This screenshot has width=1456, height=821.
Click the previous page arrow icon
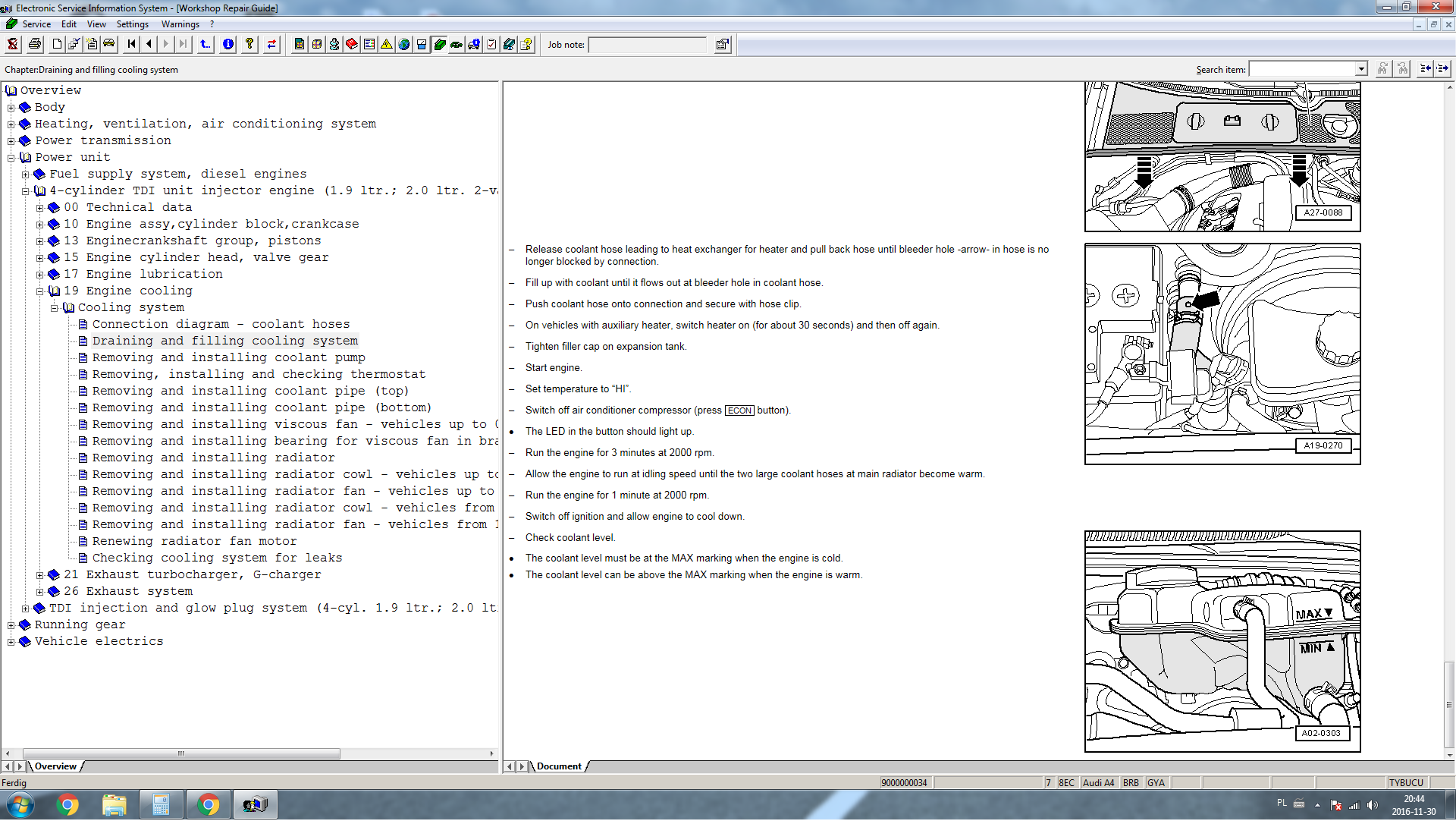click(x=149, y=44)
